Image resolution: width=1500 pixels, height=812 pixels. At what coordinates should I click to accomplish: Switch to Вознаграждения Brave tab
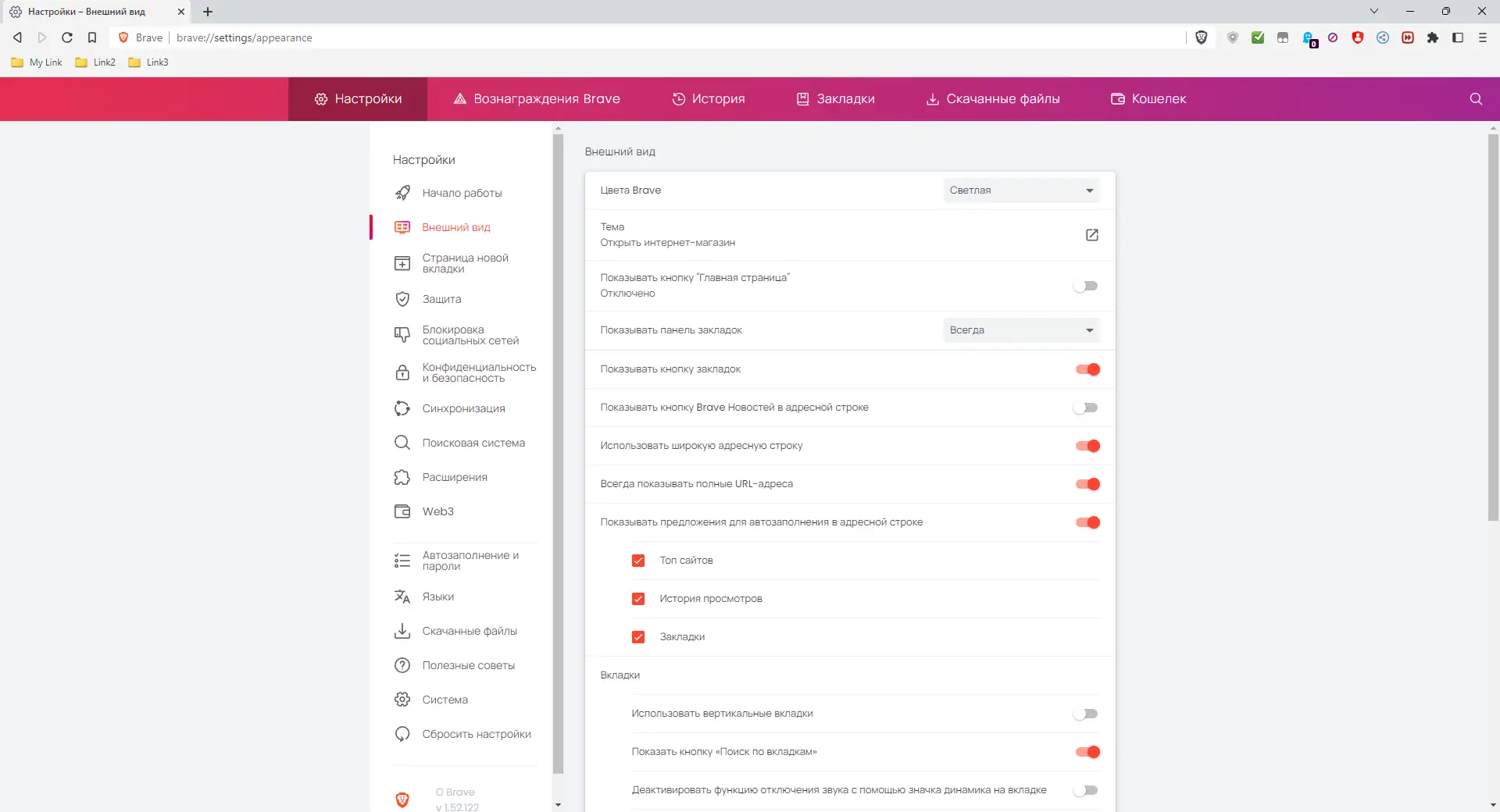point(537,99)
